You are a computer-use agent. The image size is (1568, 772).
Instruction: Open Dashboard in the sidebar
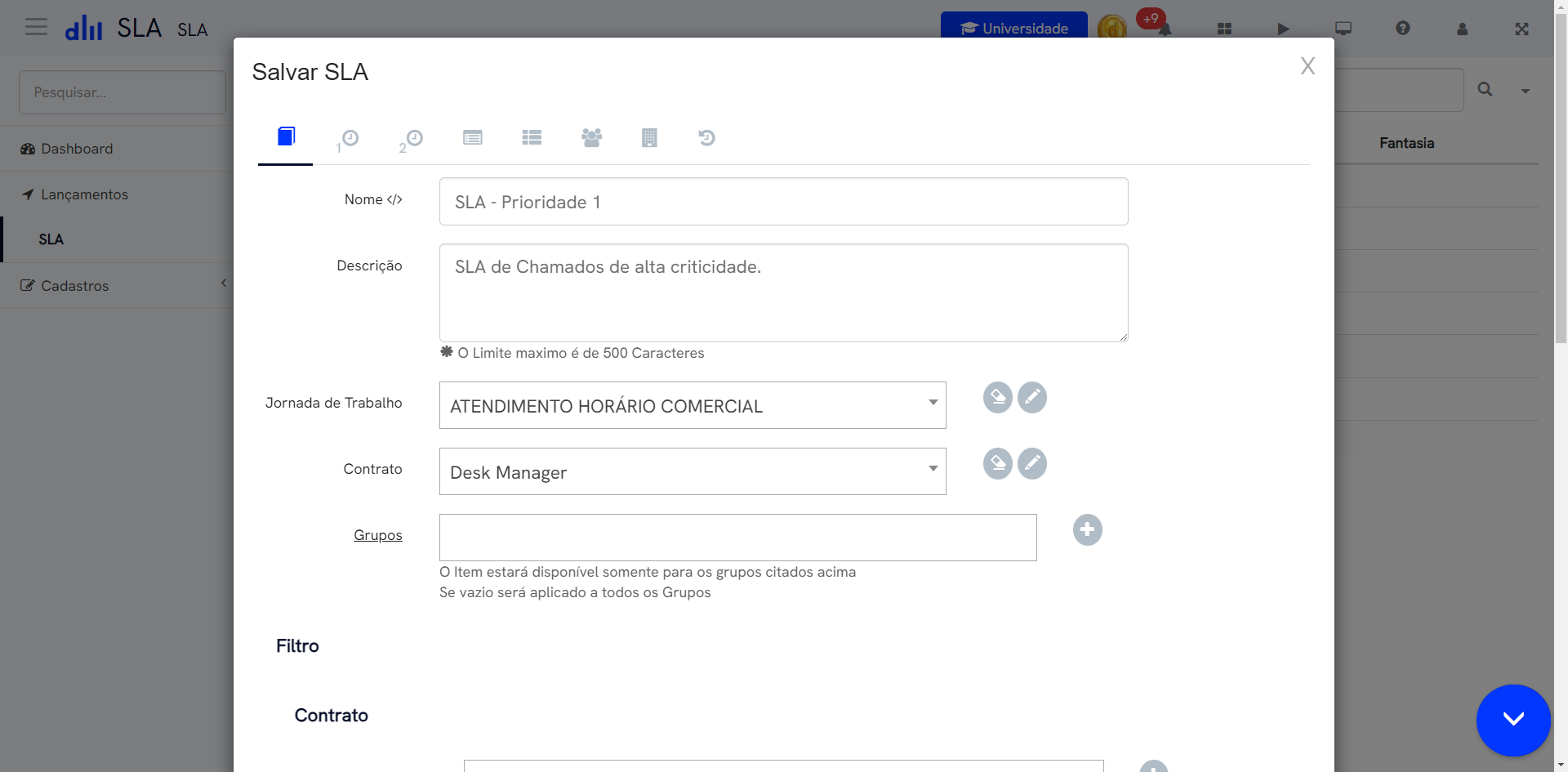pos(117,149)
